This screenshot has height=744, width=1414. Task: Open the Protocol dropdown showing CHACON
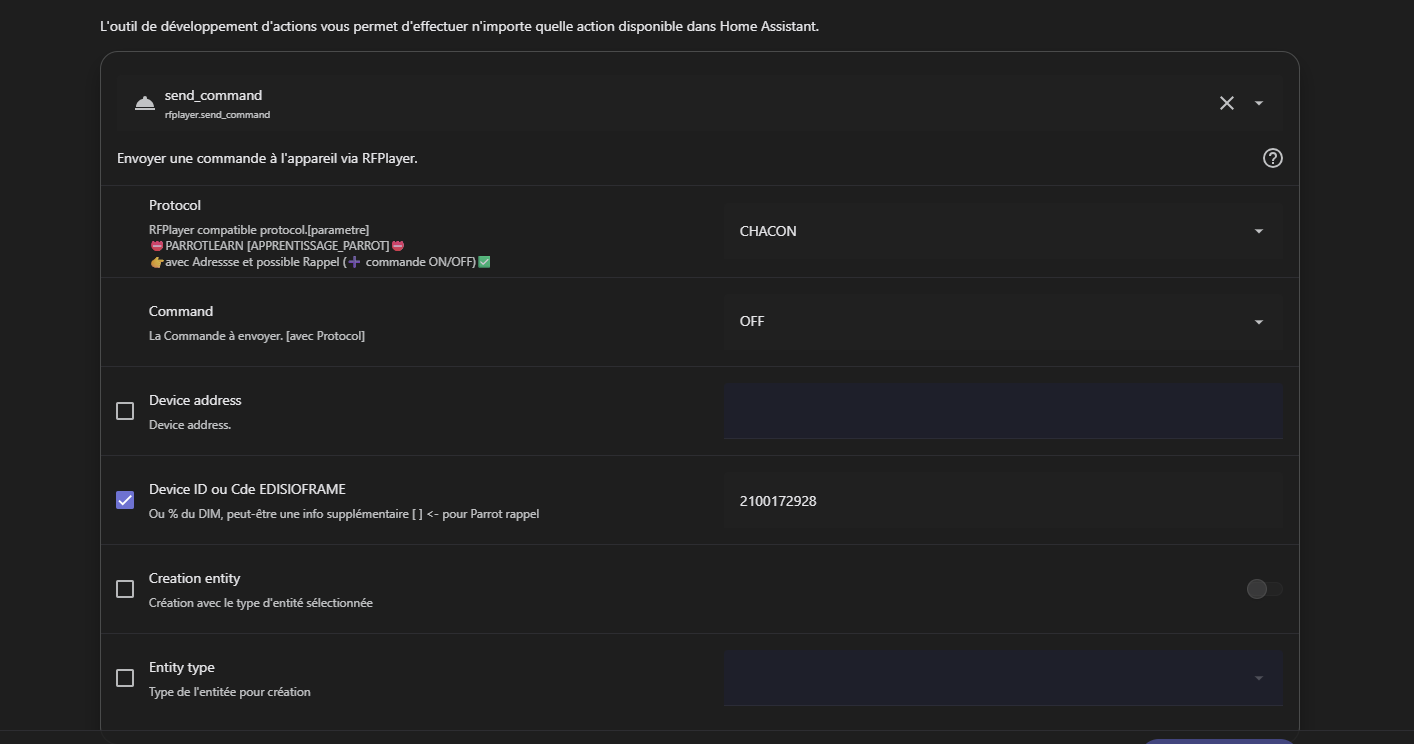[x=1003, y=231]
